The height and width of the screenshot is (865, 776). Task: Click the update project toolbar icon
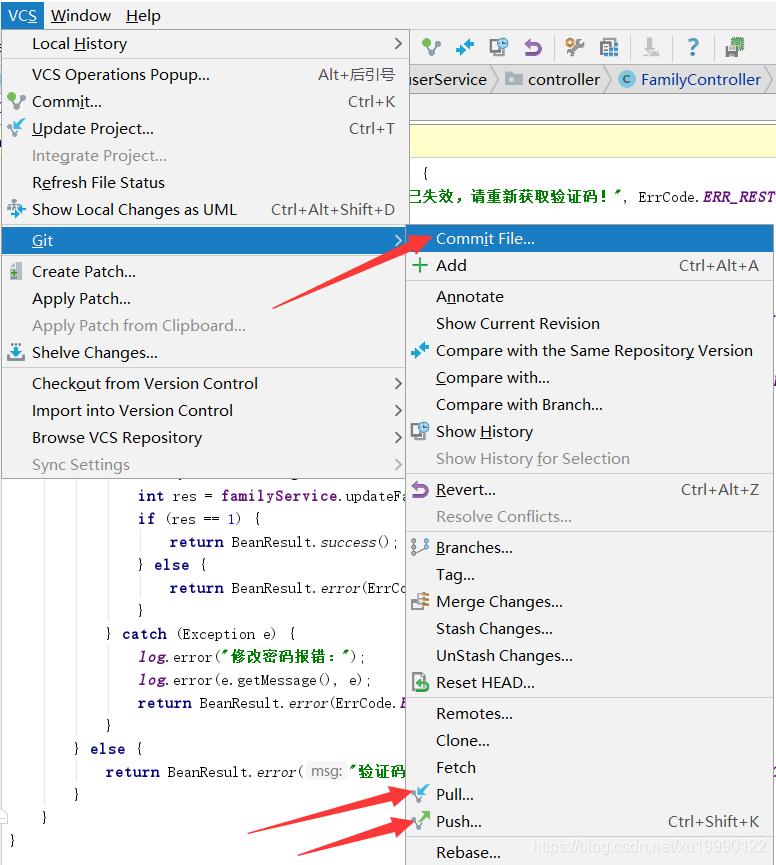coord(465,47)
